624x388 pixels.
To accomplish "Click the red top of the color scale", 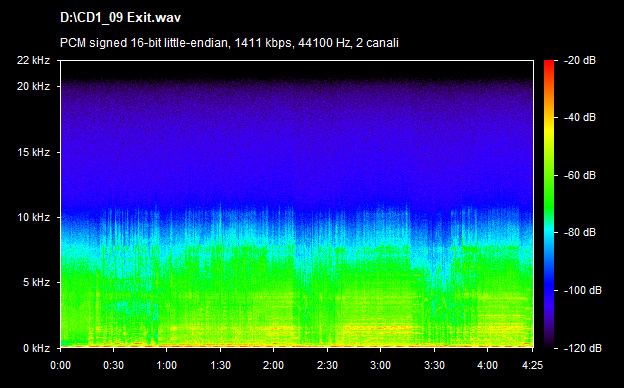I will (549, 63).
